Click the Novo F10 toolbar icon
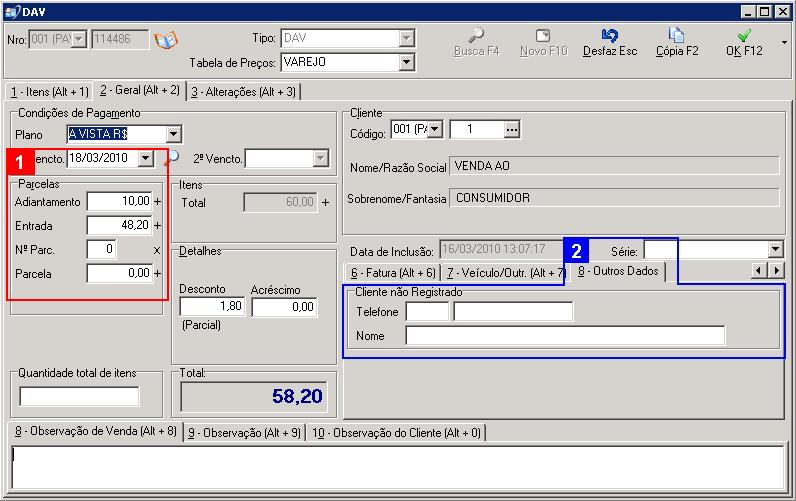Viewport: 796px width, 501px height. pyautogui.click(x=543, y=35)
